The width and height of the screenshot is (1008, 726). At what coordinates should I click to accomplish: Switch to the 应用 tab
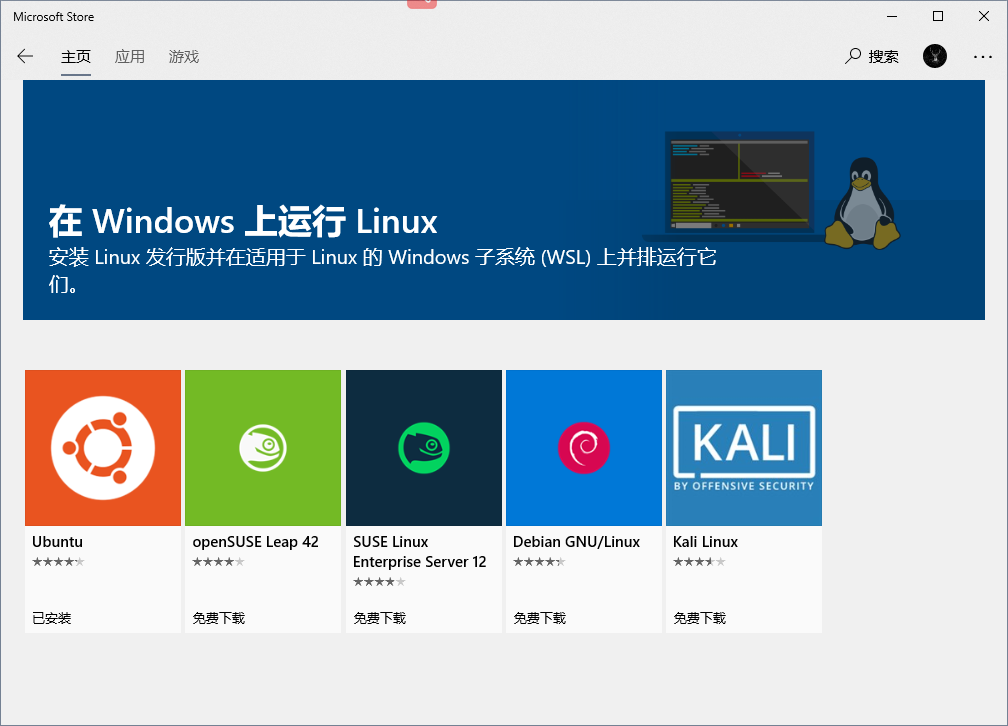[x=129, y=57]
